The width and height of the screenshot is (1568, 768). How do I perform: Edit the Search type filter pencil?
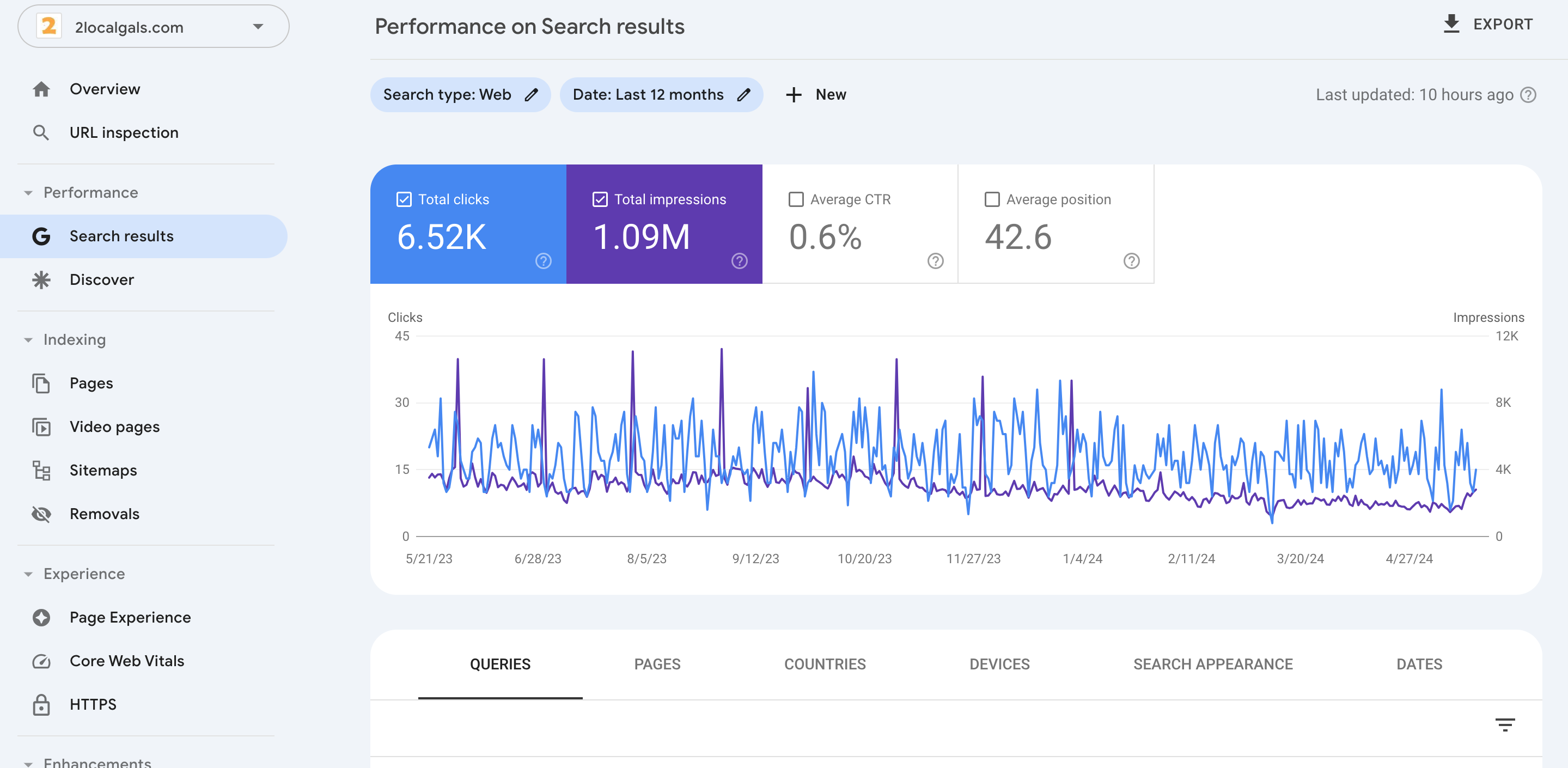coord(532,95)
